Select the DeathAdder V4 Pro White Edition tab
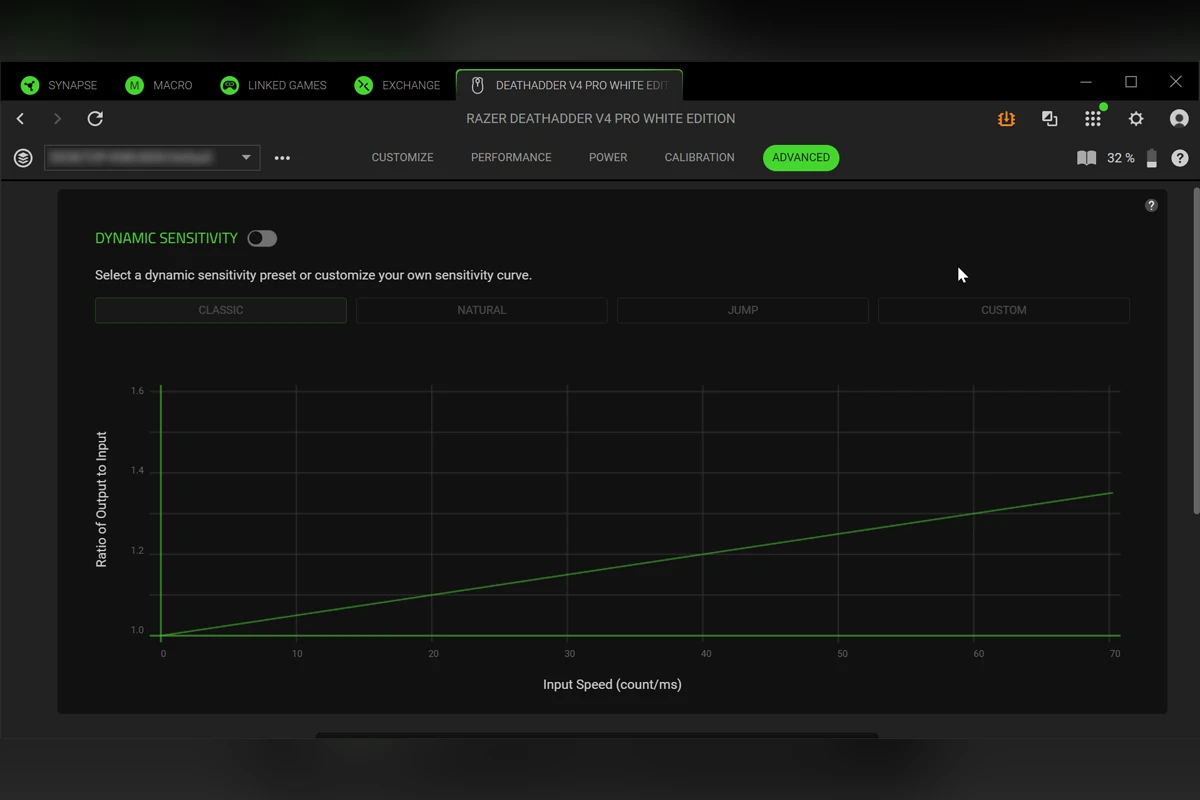 [569, 85]
